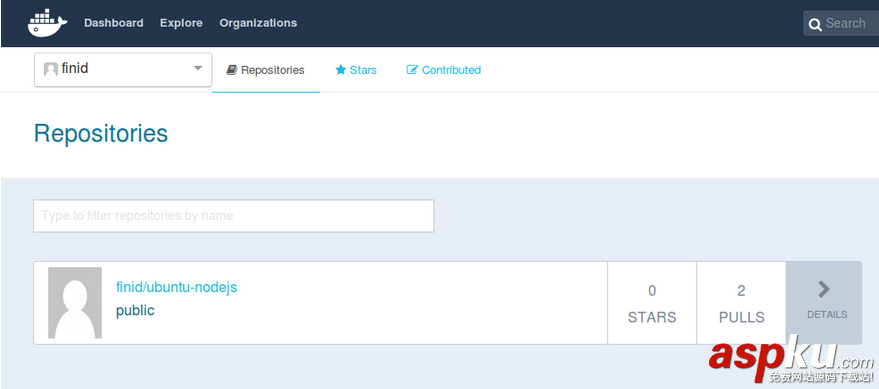Click the public visibility label
Image resolution: width=879 pixels, height=389 pixels.
[x=135, y=311]
